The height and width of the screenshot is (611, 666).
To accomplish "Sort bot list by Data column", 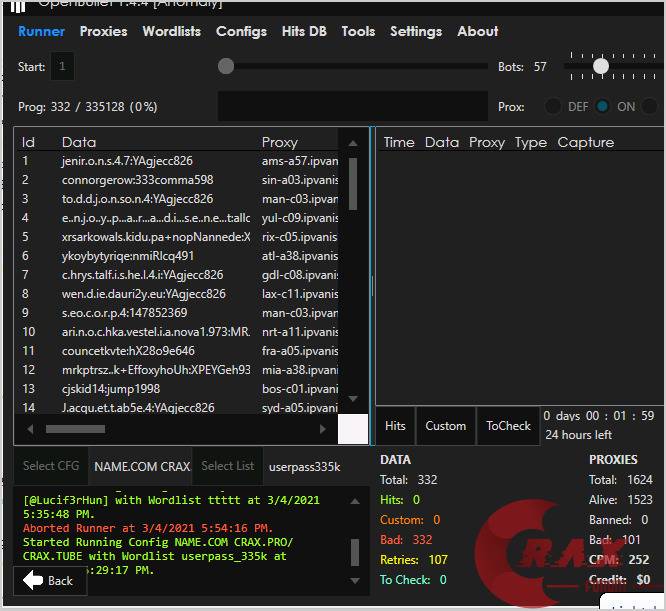I will point(79,142).
